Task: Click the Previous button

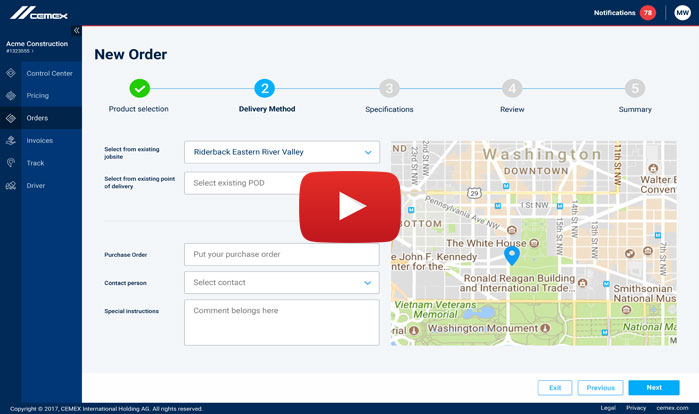Action: click(600, 388)
